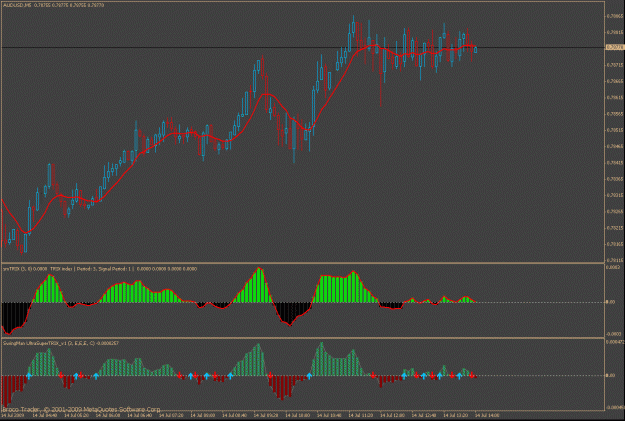The image size is (625, 421).
Task: Click the 14 Jul 2009 date label on the time axis
Action: tap(13, 415)
